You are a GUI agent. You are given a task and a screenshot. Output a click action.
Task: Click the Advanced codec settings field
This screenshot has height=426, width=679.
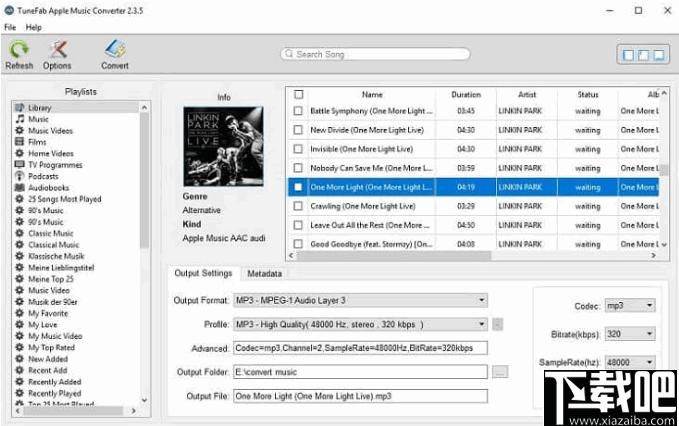[x=360, y=348]
